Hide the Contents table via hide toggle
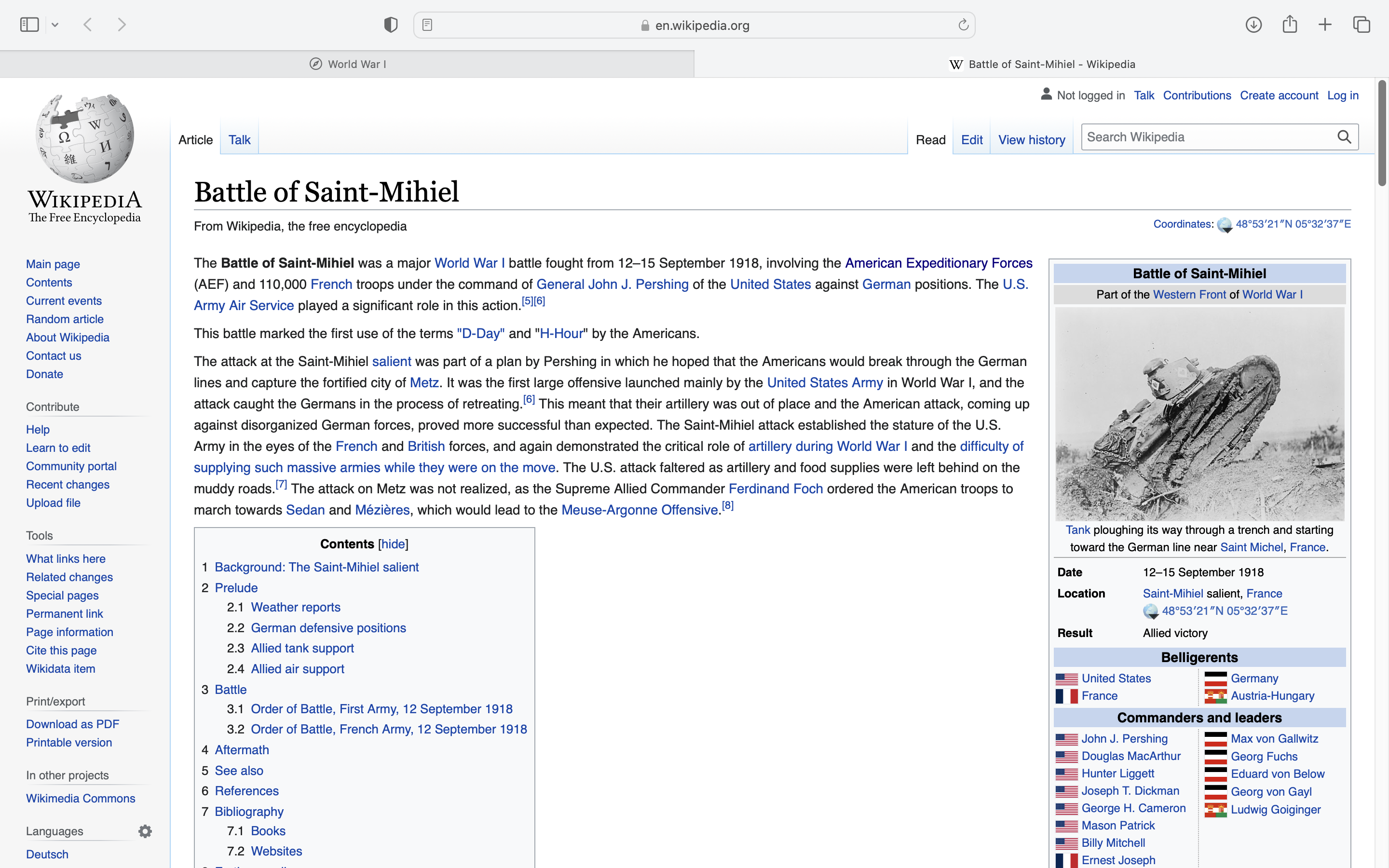 tap(393, 543)
